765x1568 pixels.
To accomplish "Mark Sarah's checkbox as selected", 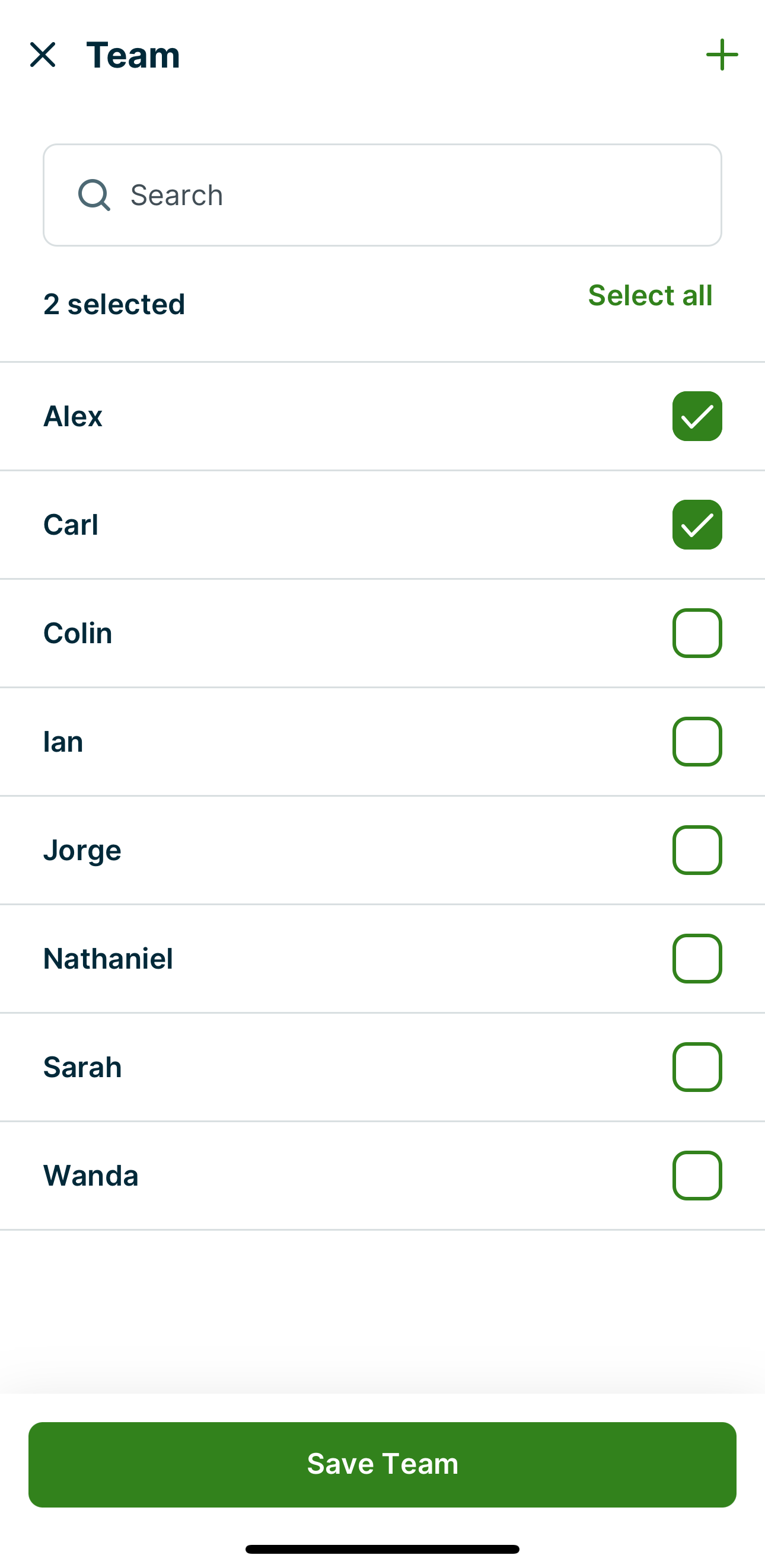I will tap(697, 1067).
